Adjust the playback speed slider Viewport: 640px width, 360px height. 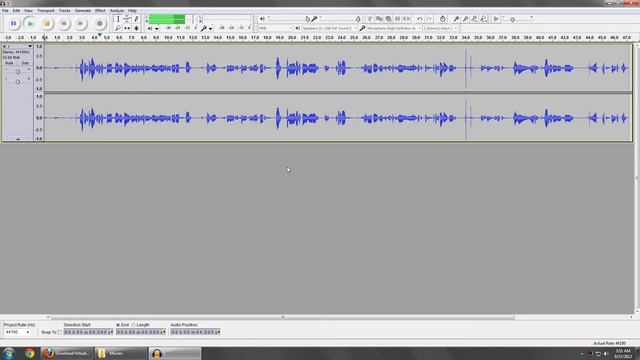[513, 19]
